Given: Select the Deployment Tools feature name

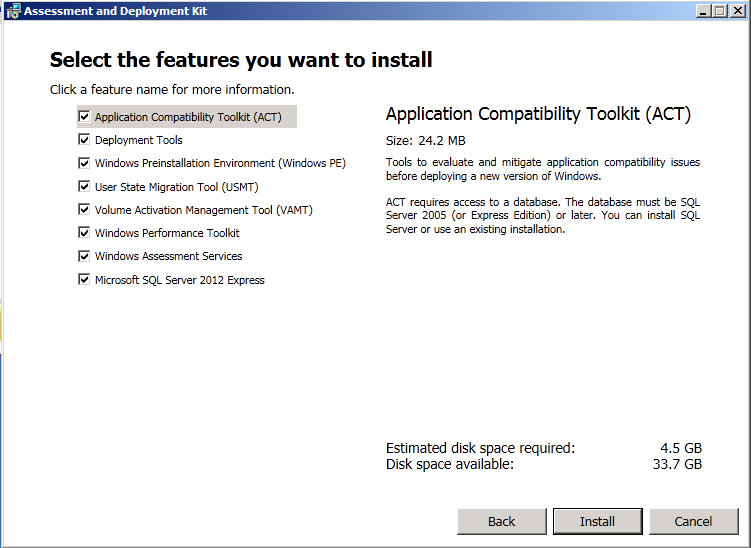Looking at the screenshot, I should tap(138, 140).
